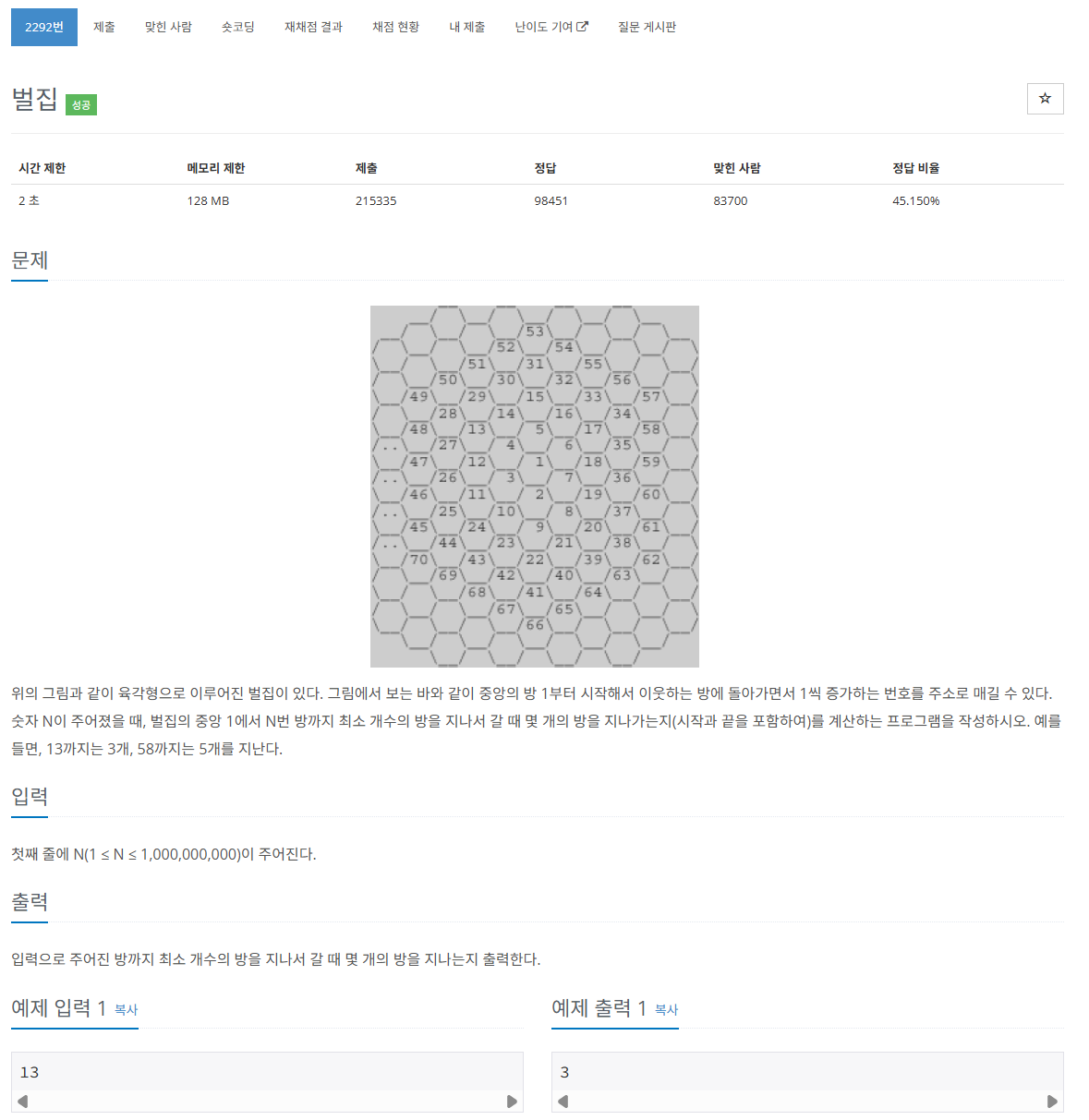
Task: Select the 2292번 problem tab
Action: coord(44,27)
